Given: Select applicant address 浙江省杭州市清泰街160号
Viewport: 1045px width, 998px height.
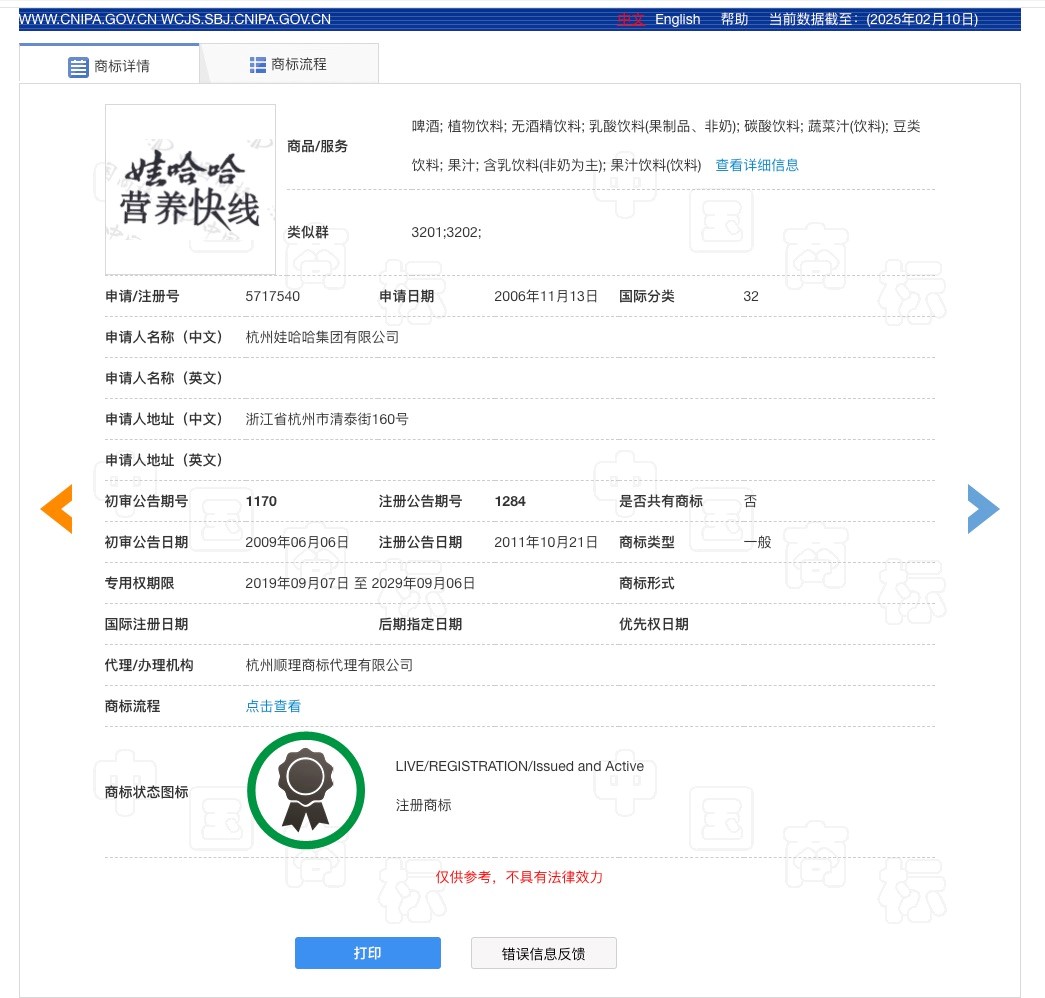Looking at the screenshot, I should (x=327, y=419).
